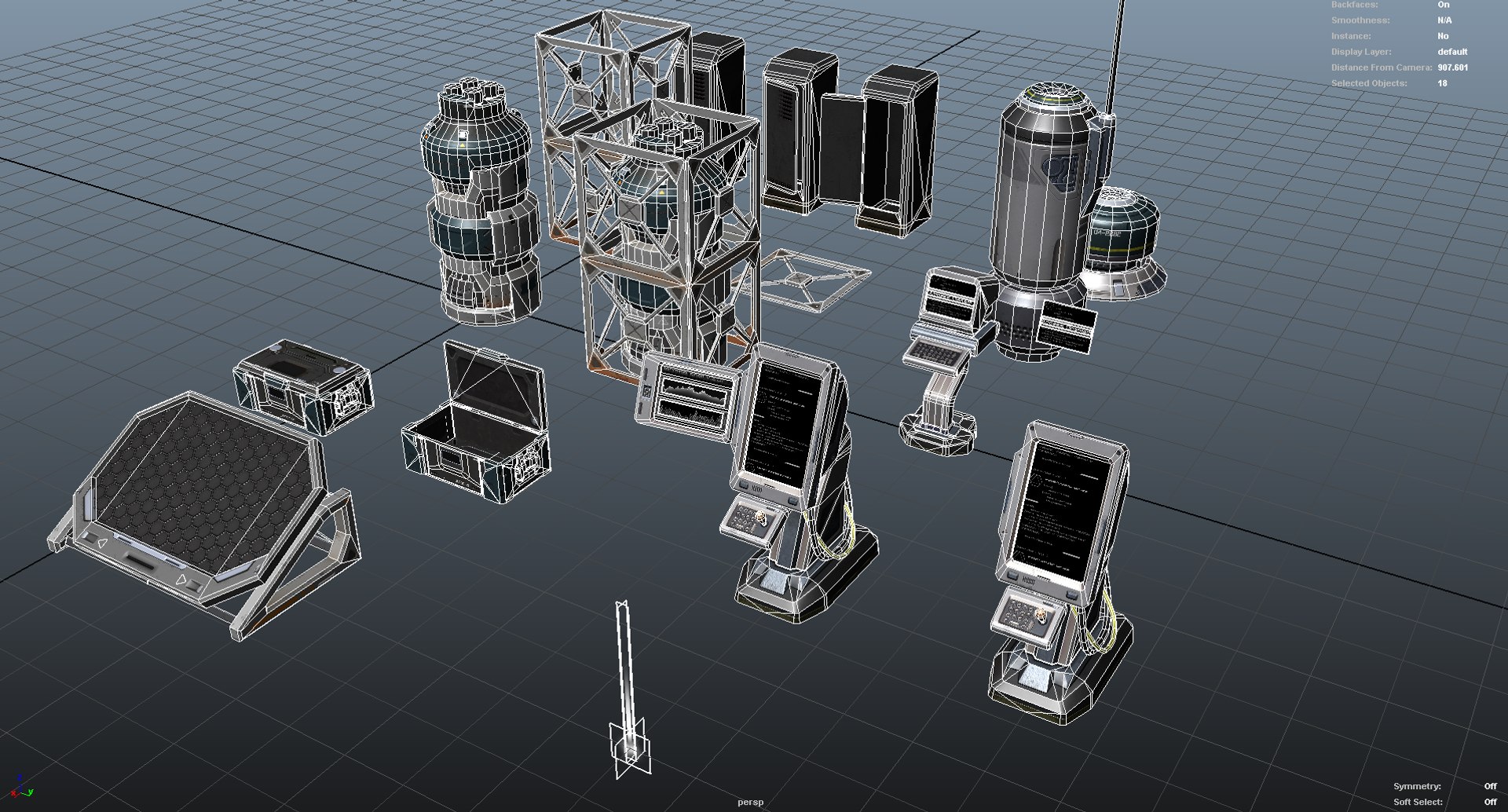Click the 'Smoothness:' HUD label
Image resolution: width=1508 pixels, height=812 pixels.
pyautogui.click(x=1360, y=20)
